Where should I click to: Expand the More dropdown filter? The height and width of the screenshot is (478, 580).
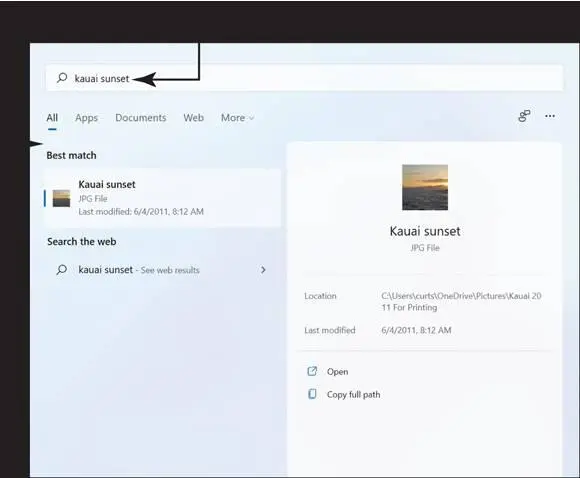click(237, 118)
